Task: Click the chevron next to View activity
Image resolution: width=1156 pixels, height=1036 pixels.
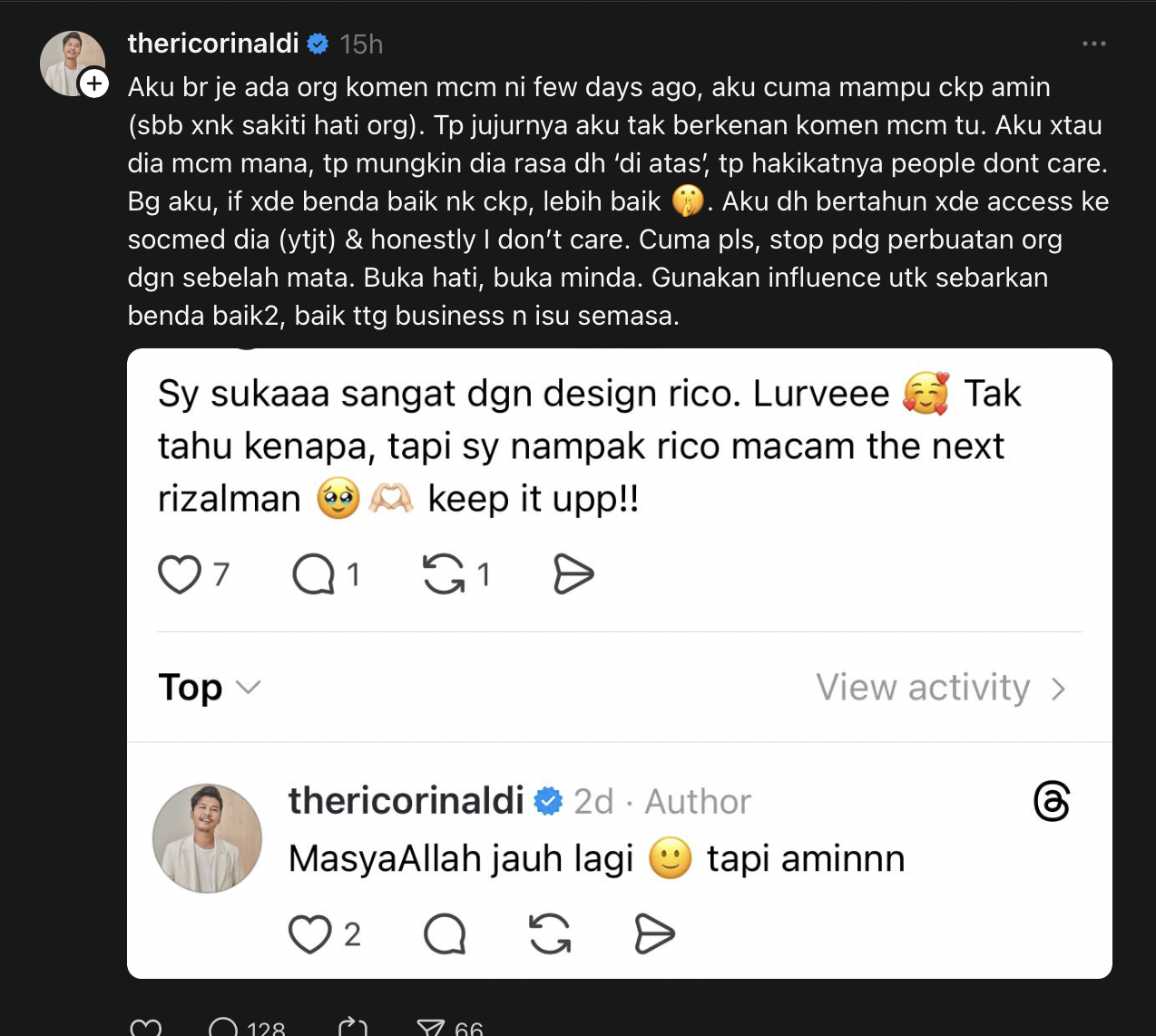Action: (x=1058, y=689)
